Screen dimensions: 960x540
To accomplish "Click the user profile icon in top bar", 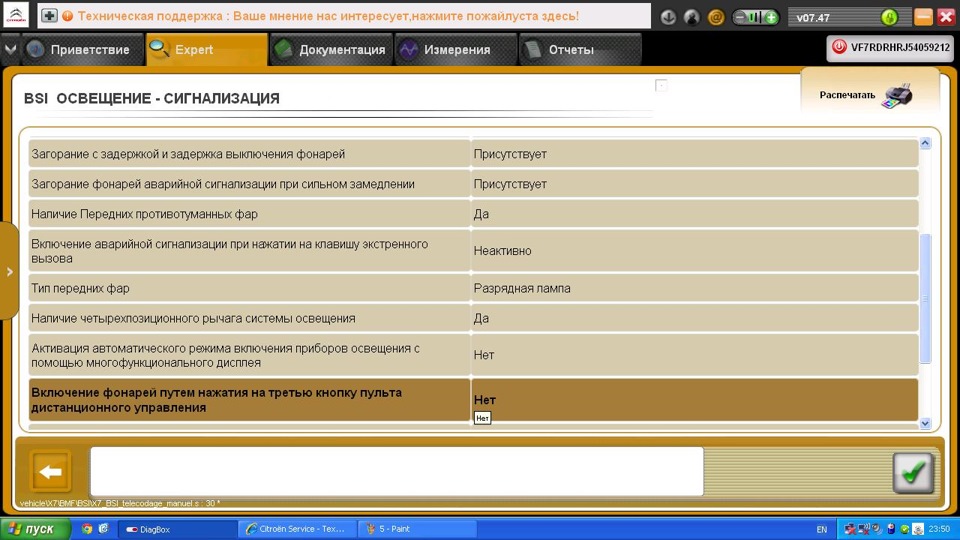I will (692, 17).
